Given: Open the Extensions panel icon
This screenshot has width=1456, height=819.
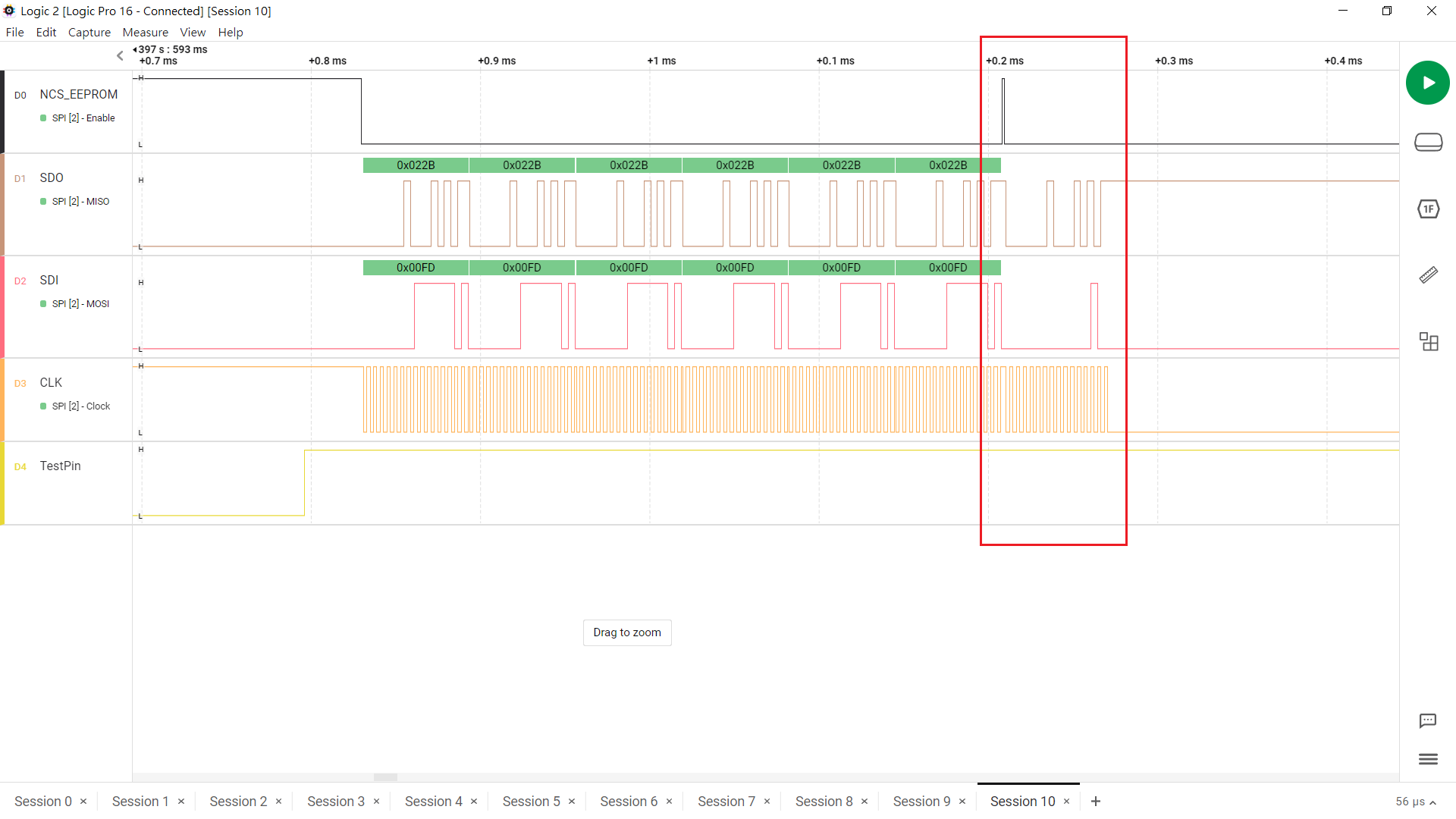Looking at the screenshot, I should tap(1428, 342).
